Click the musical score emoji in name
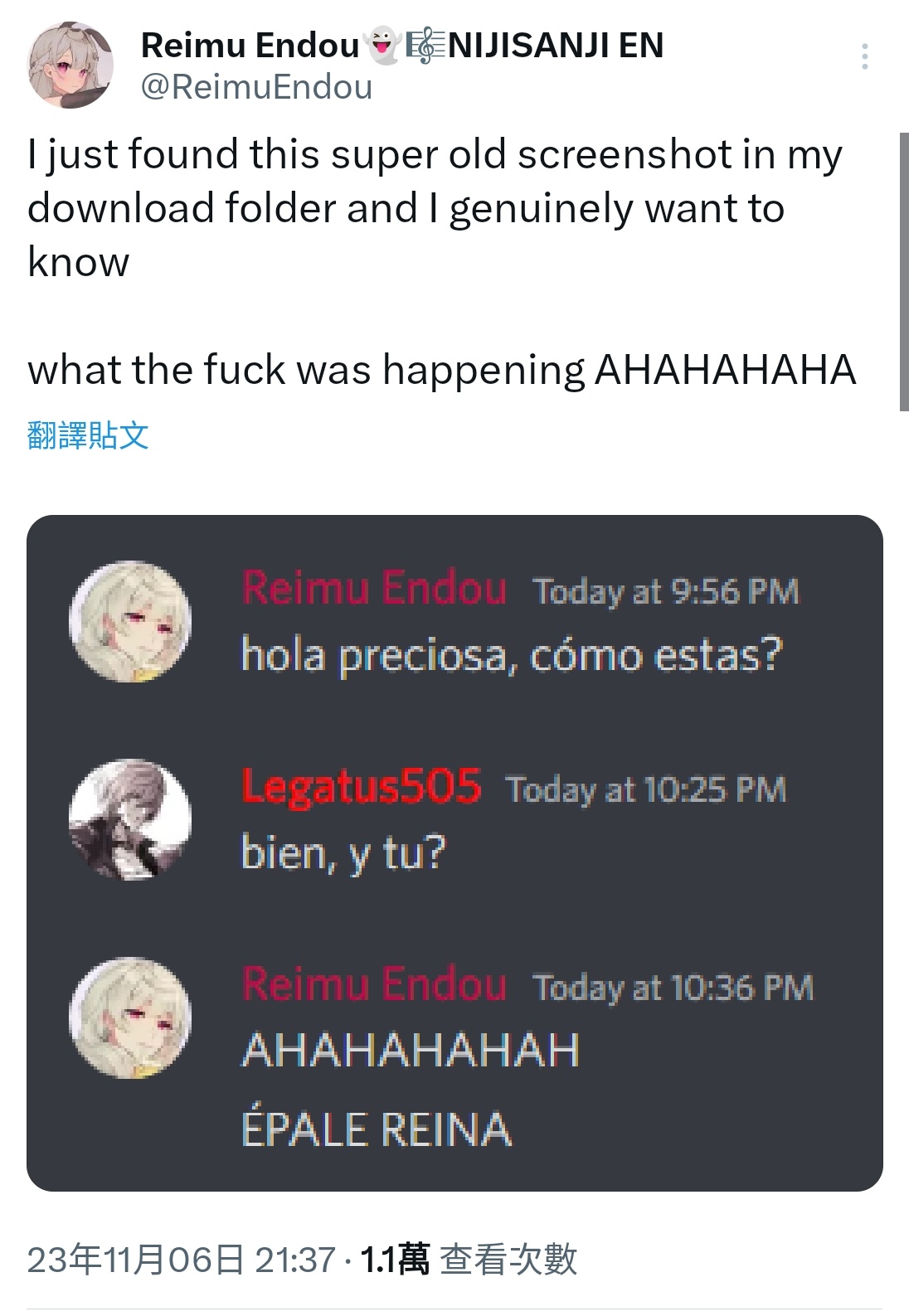The image size is (909, 1316). tap(424, 46)
